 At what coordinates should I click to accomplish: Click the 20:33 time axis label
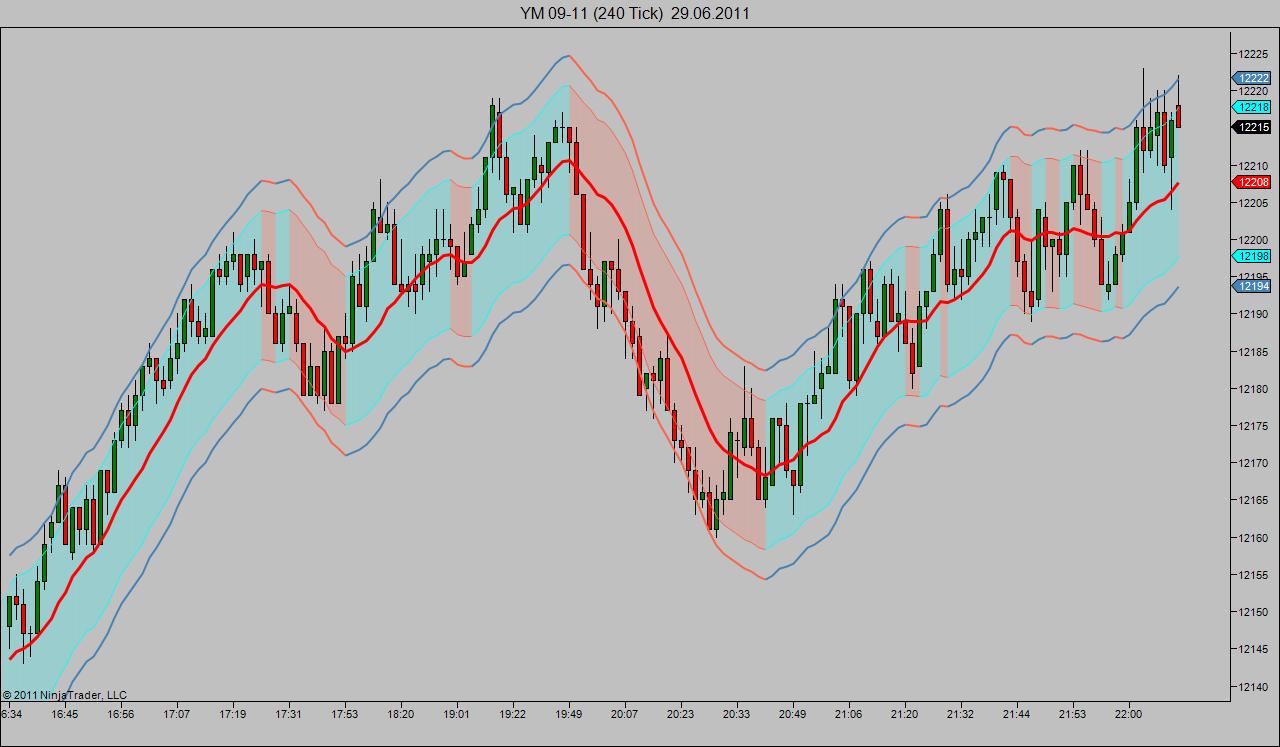pyautogui.click(x=737, y=715)
